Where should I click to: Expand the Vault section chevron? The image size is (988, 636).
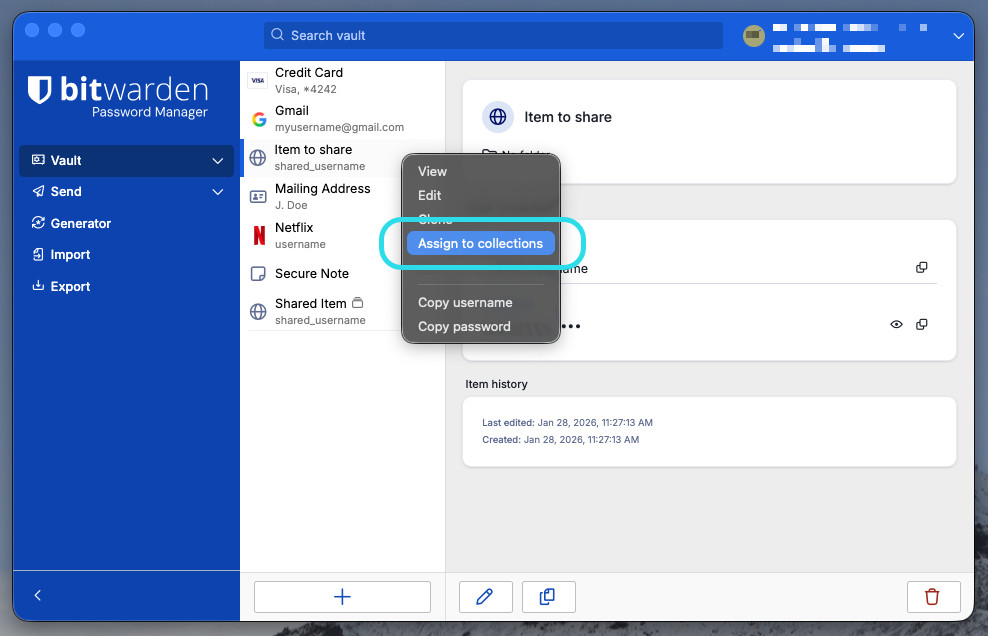[x=218, y=161]
